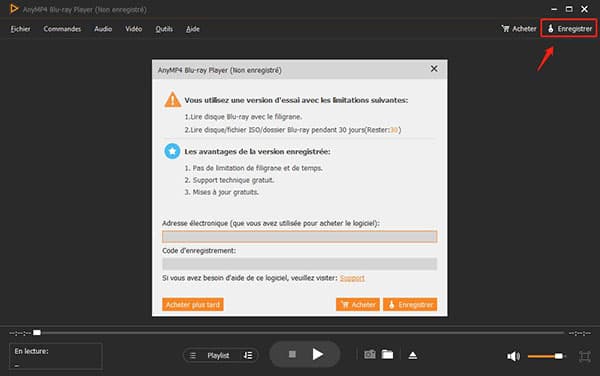The width and height of the screenshot is (600, 376).
Task: Start playback with the play button
Action: click(x=317, y=354)
